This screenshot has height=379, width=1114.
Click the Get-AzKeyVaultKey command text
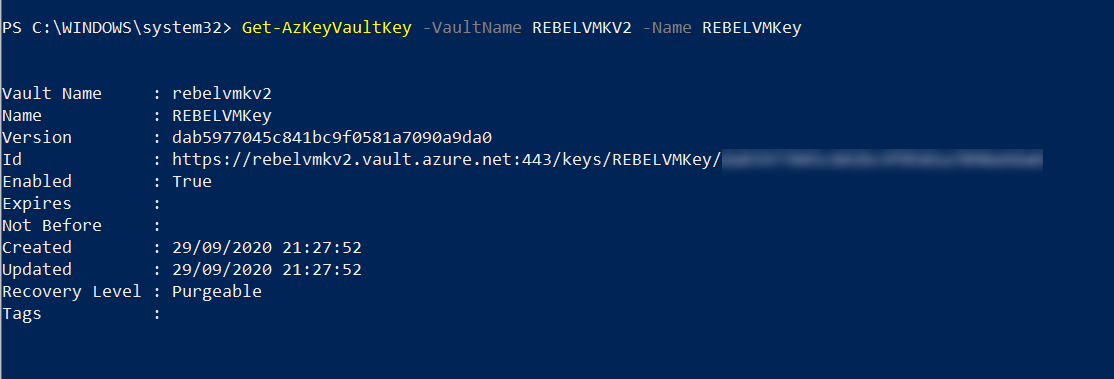coord(327,28)
